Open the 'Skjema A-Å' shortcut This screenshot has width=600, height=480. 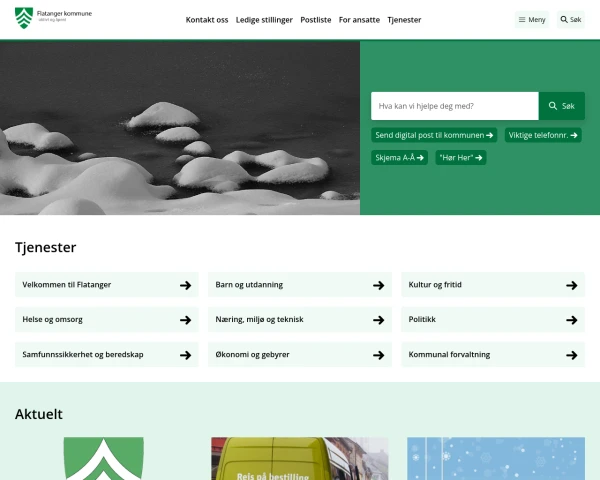(399, 158)
